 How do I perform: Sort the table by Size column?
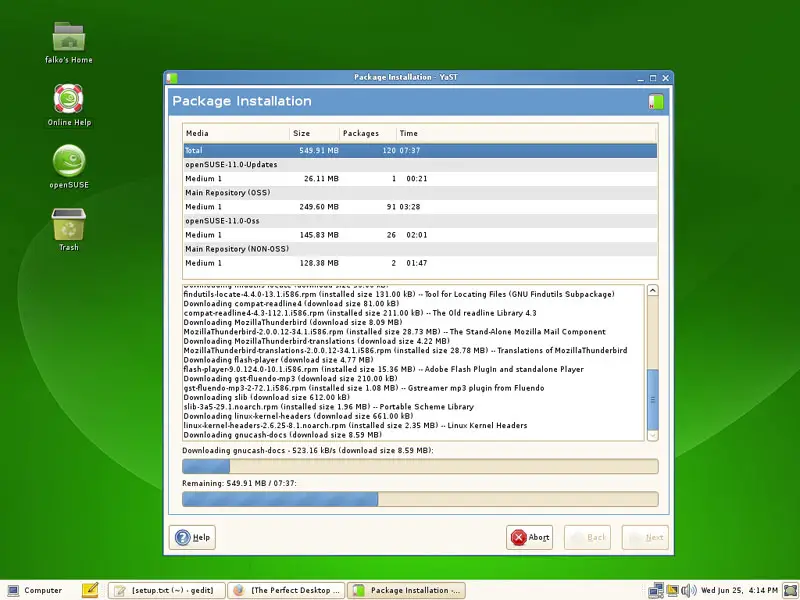click(314, 133)
